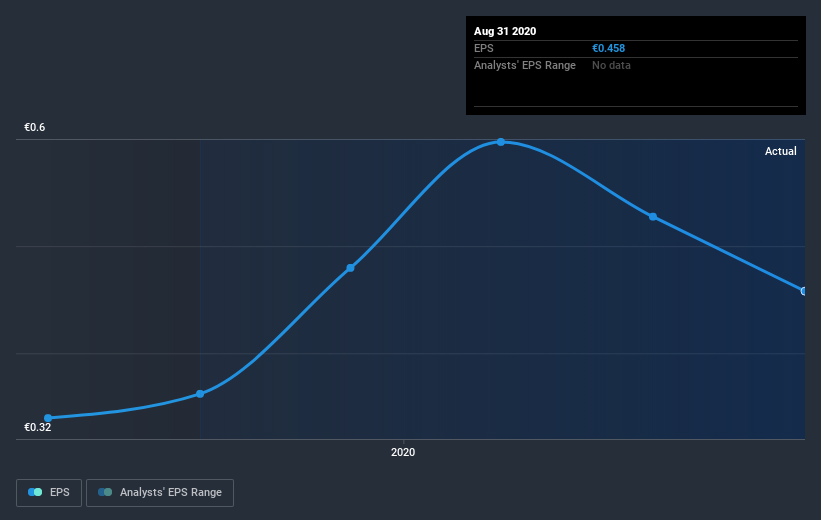821x520 pixels.
Task: Click the €0.32 y-axis label
Action: pyautogui.click(x=38, y=427)
